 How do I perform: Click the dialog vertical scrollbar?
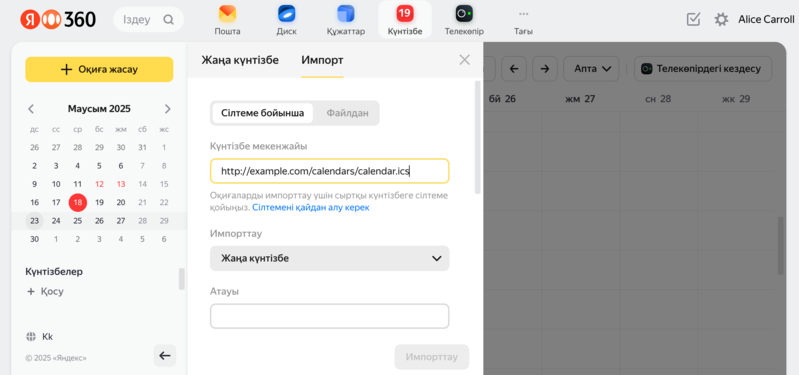(x=477, y=137)
